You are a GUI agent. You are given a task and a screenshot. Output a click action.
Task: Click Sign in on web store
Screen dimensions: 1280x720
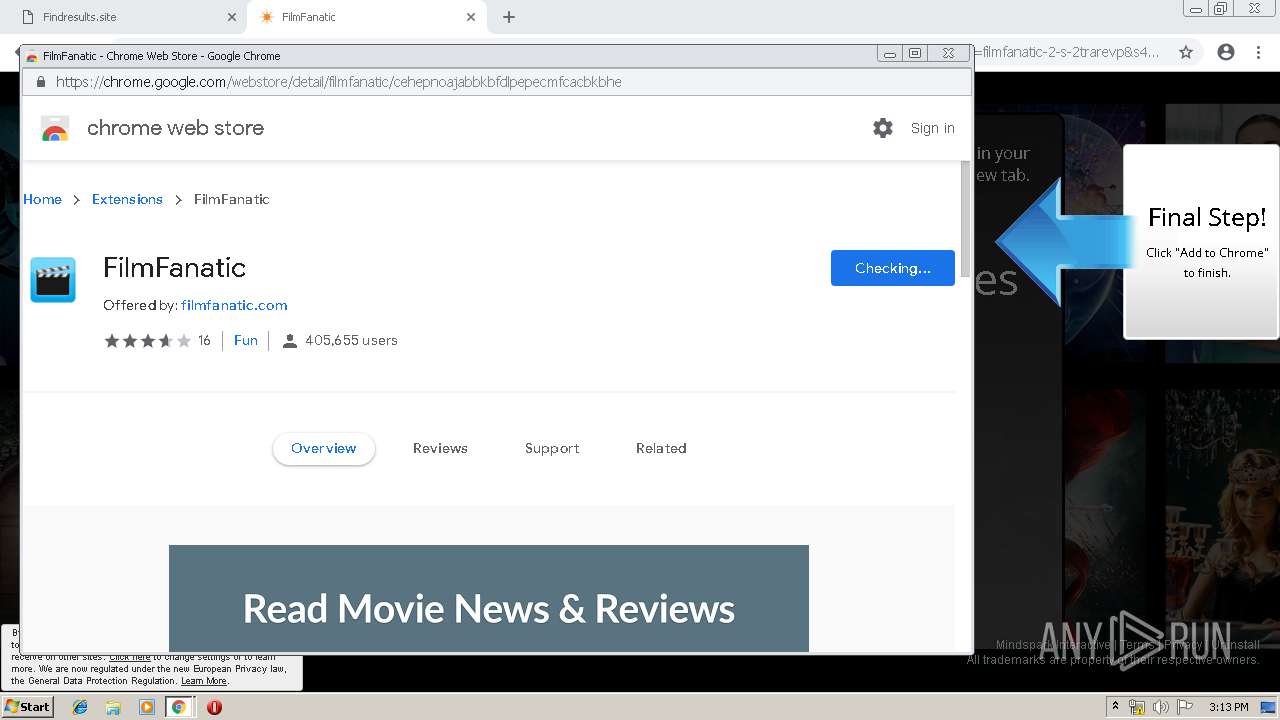point(932,128)
